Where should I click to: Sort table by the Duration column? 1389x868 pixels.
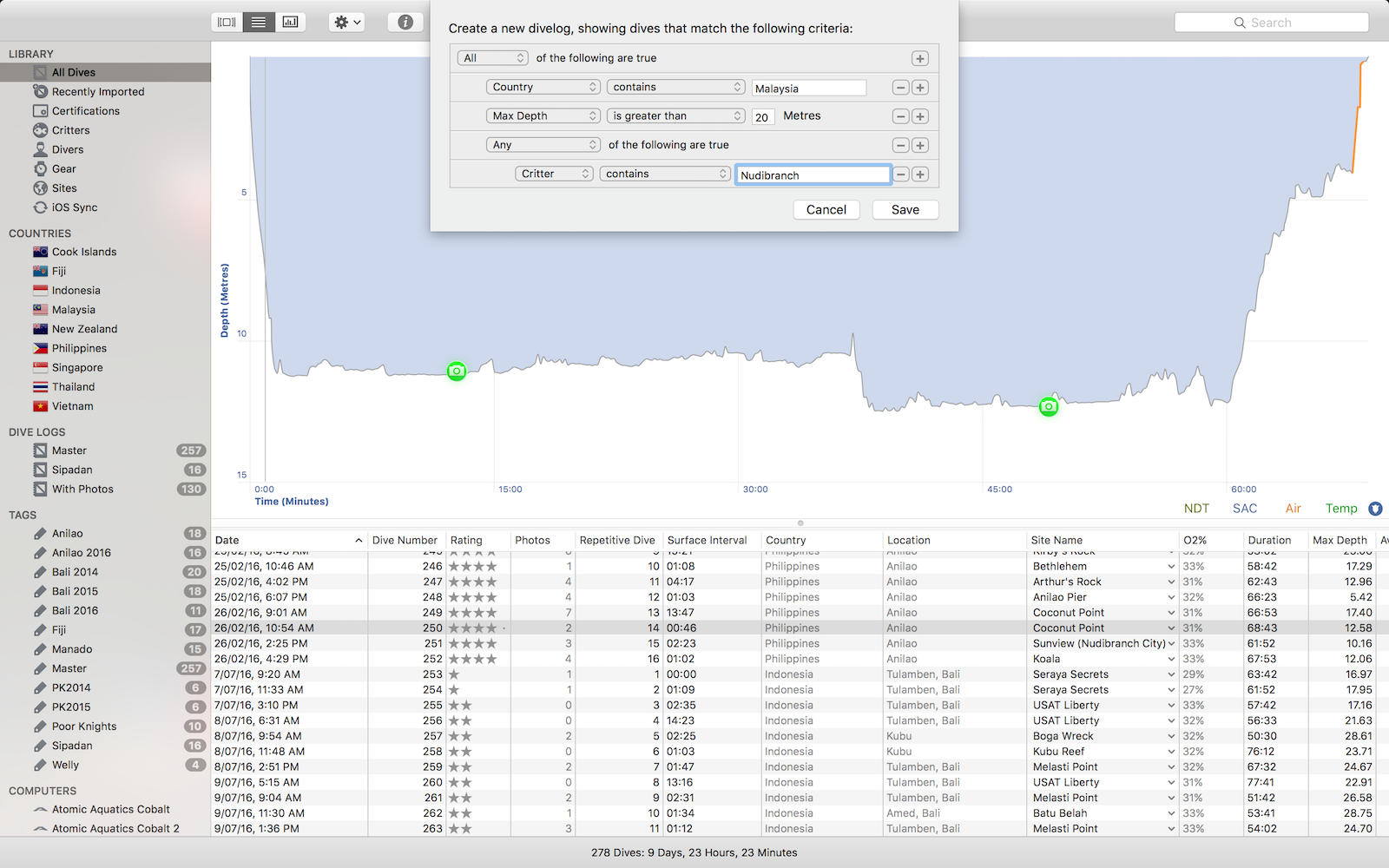click(x=1269, y=540)
